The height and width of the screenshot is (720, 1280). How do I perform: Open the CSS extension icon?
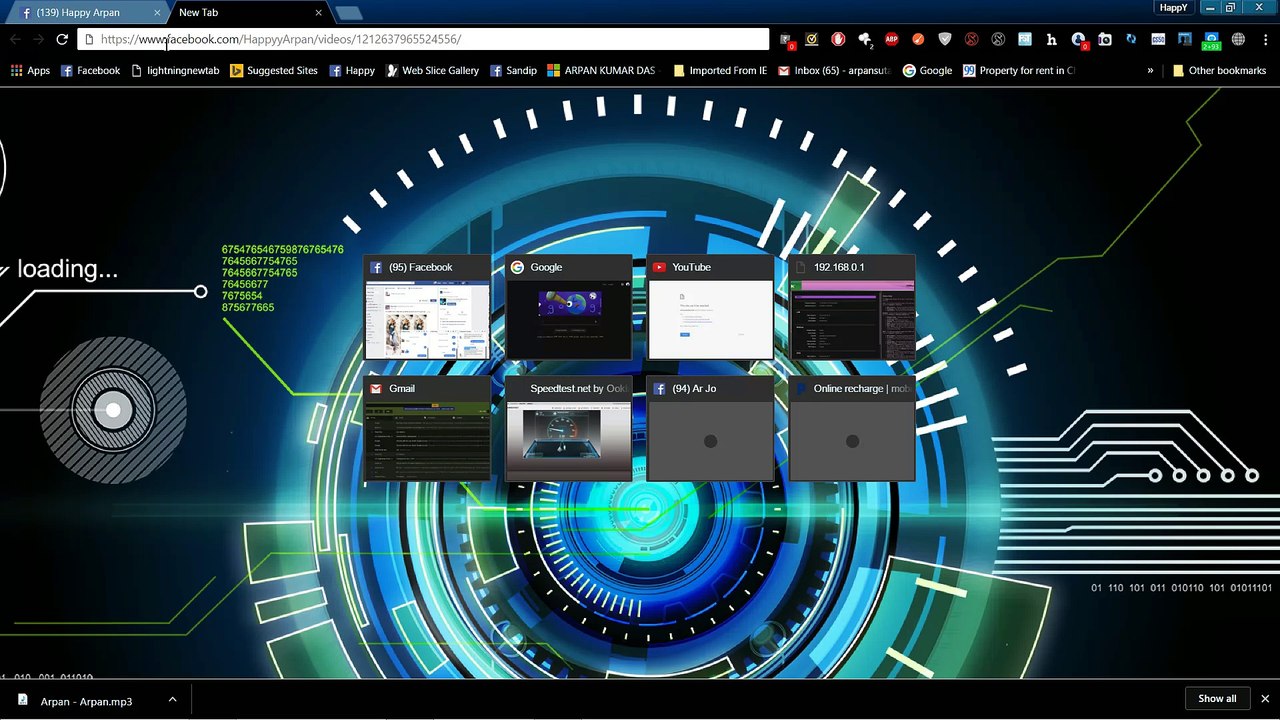(x=1158, y=39)
